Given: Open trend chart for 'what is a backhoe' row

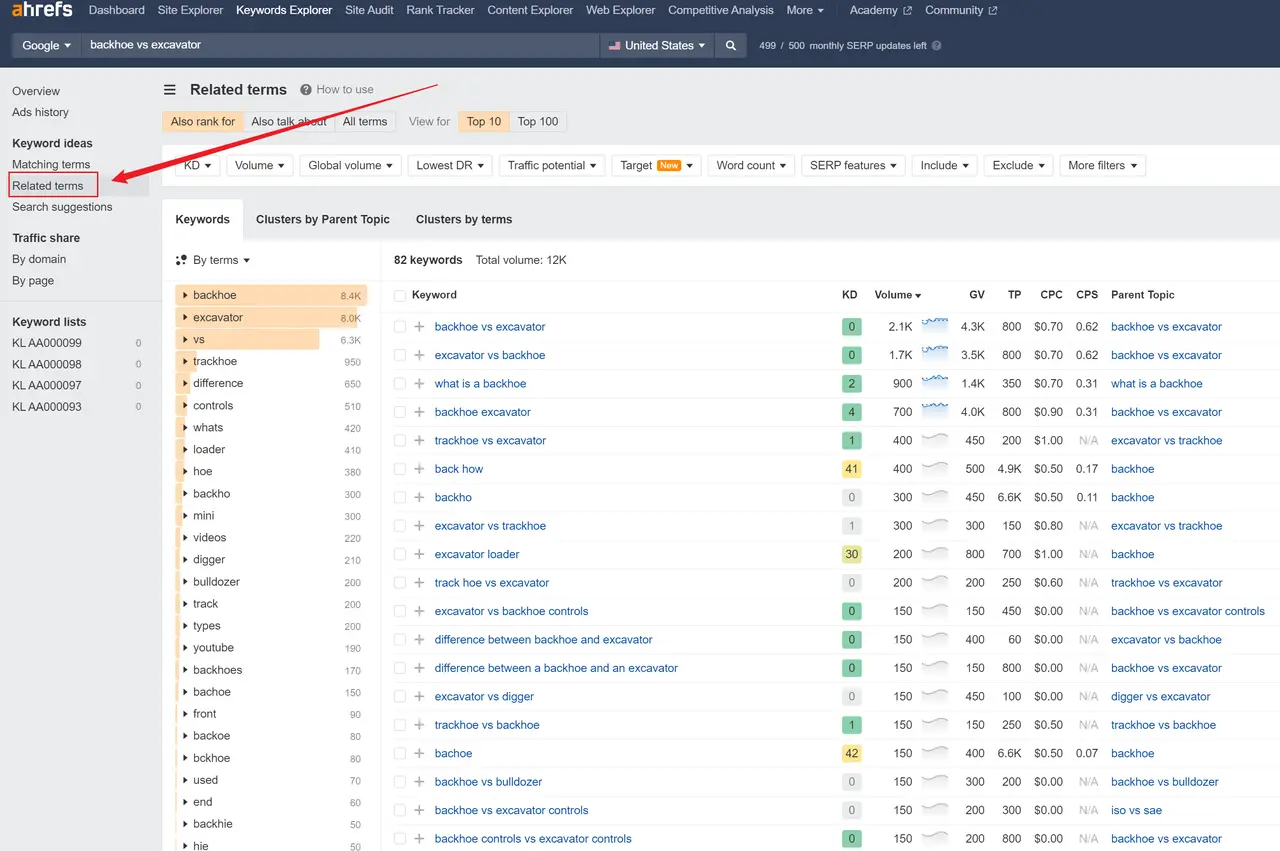Looking at the screenshot, I should point(935,382).
